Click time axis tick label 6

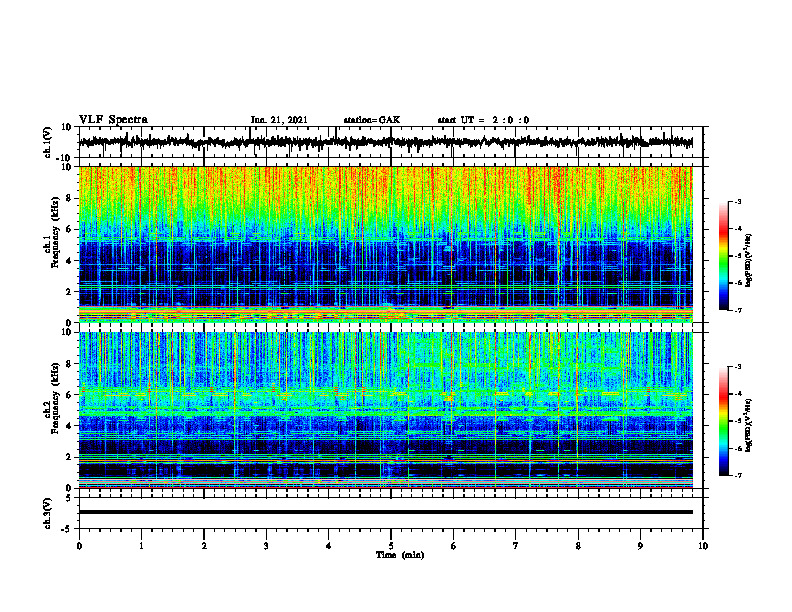453,546
